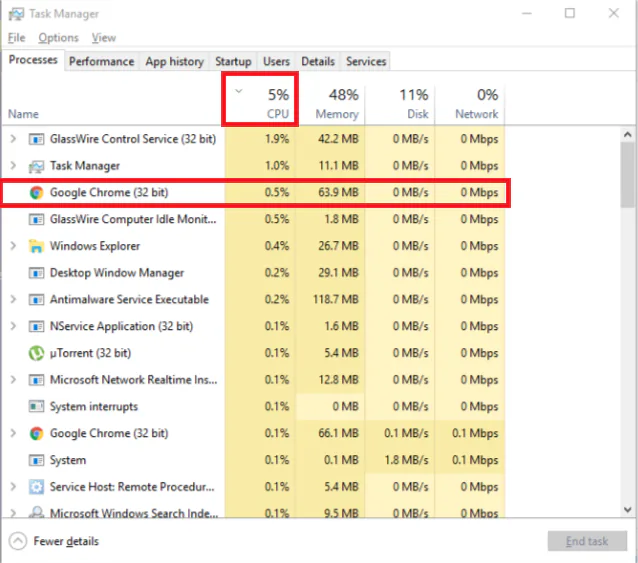Click the process list scrollbar thumb
The width and height of the screenshot is (638, 563).
click(627, 175)
